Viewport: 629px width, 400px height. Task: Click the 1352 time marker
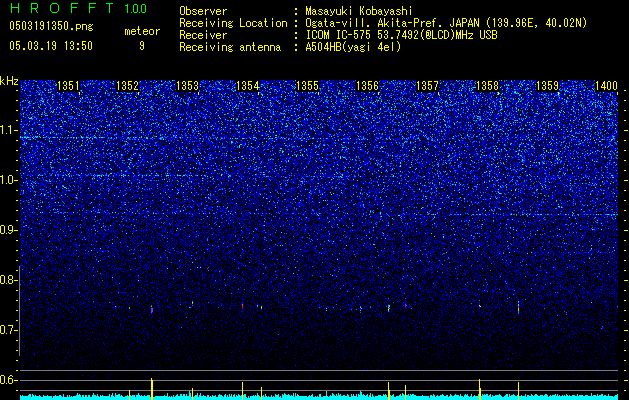127,86
